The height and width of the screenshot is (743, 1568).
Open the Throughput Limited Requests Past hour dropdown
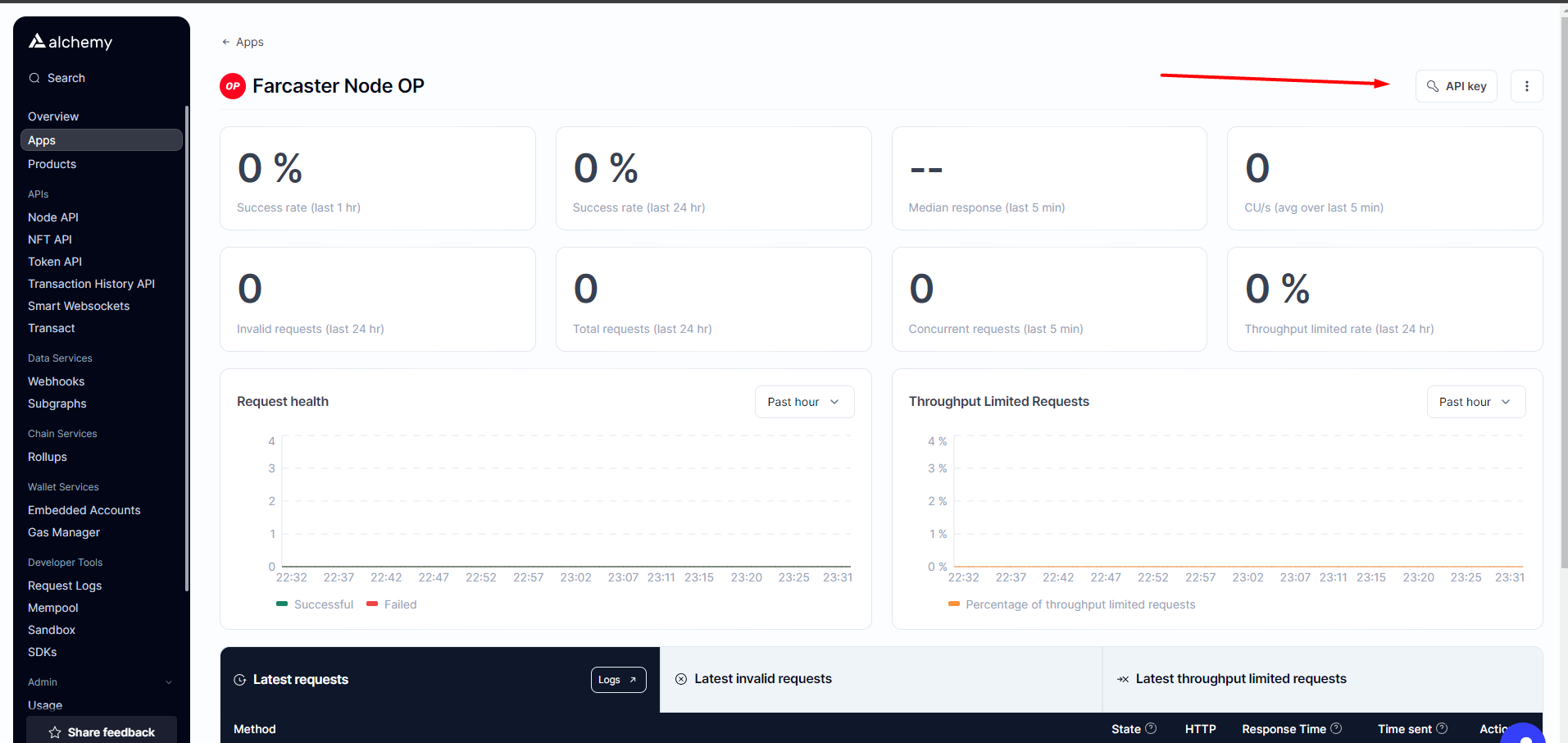[x=1476, y=402]
